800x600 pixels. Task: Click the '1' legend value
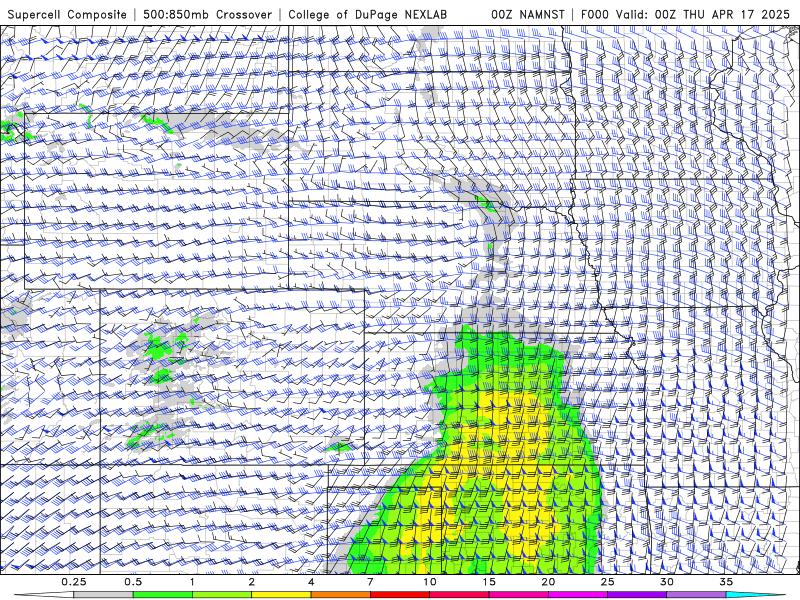tap(192, 582)
